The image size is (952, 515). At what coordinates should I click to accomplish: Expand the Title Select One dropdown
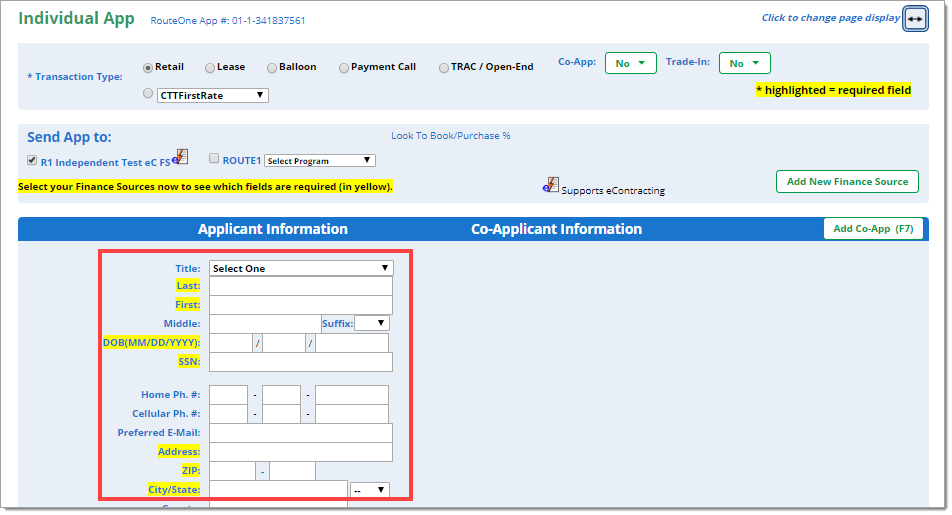pos(300,269)
